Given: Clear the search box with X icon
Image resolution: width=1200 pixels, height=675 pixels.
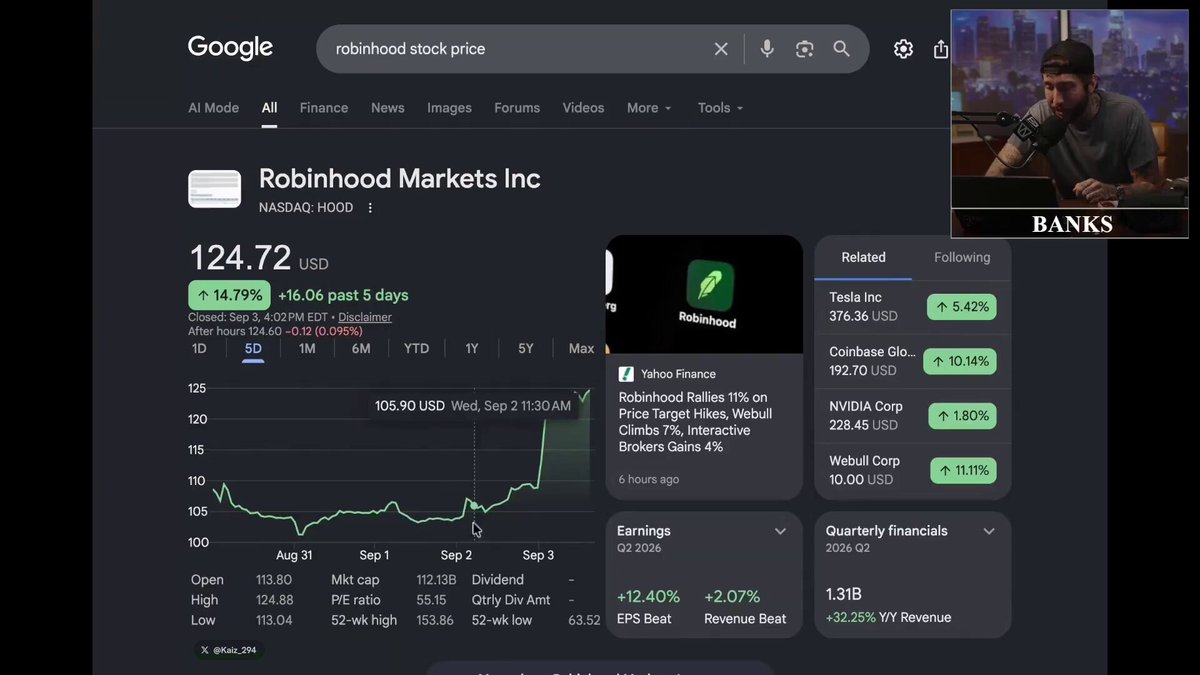Looking at the screenshot, I should tap(721, 49).
